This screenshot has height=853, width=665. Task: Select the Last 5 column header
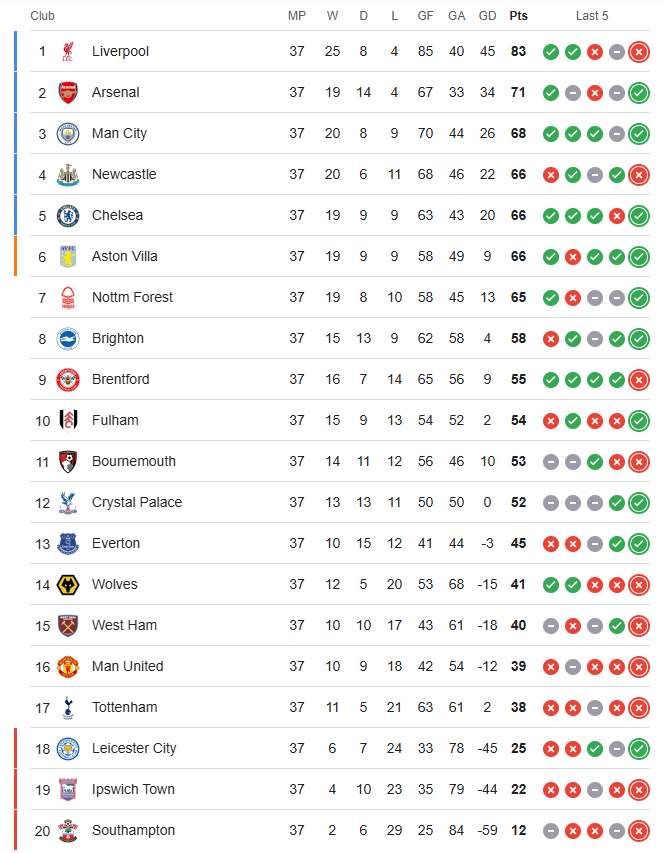coord(592,16)
